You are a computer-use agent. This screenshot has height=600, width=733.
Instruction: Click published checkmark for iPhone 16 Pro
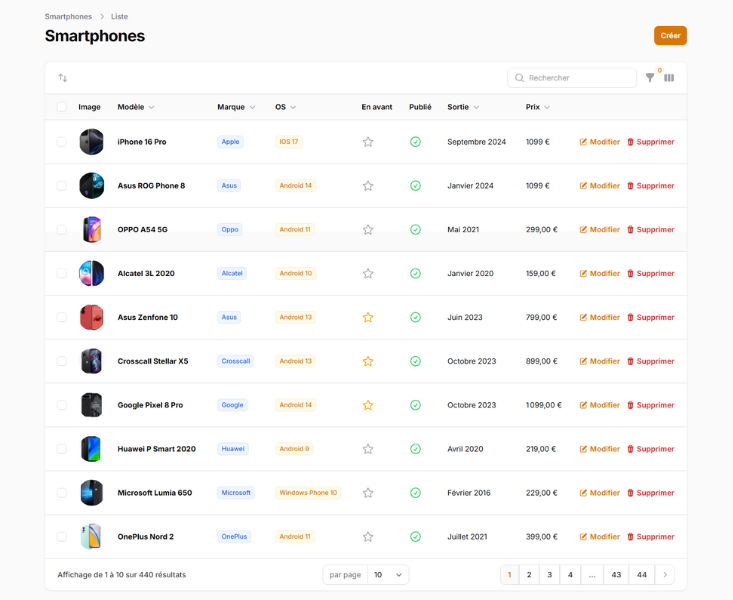click(x=415, y=142)
